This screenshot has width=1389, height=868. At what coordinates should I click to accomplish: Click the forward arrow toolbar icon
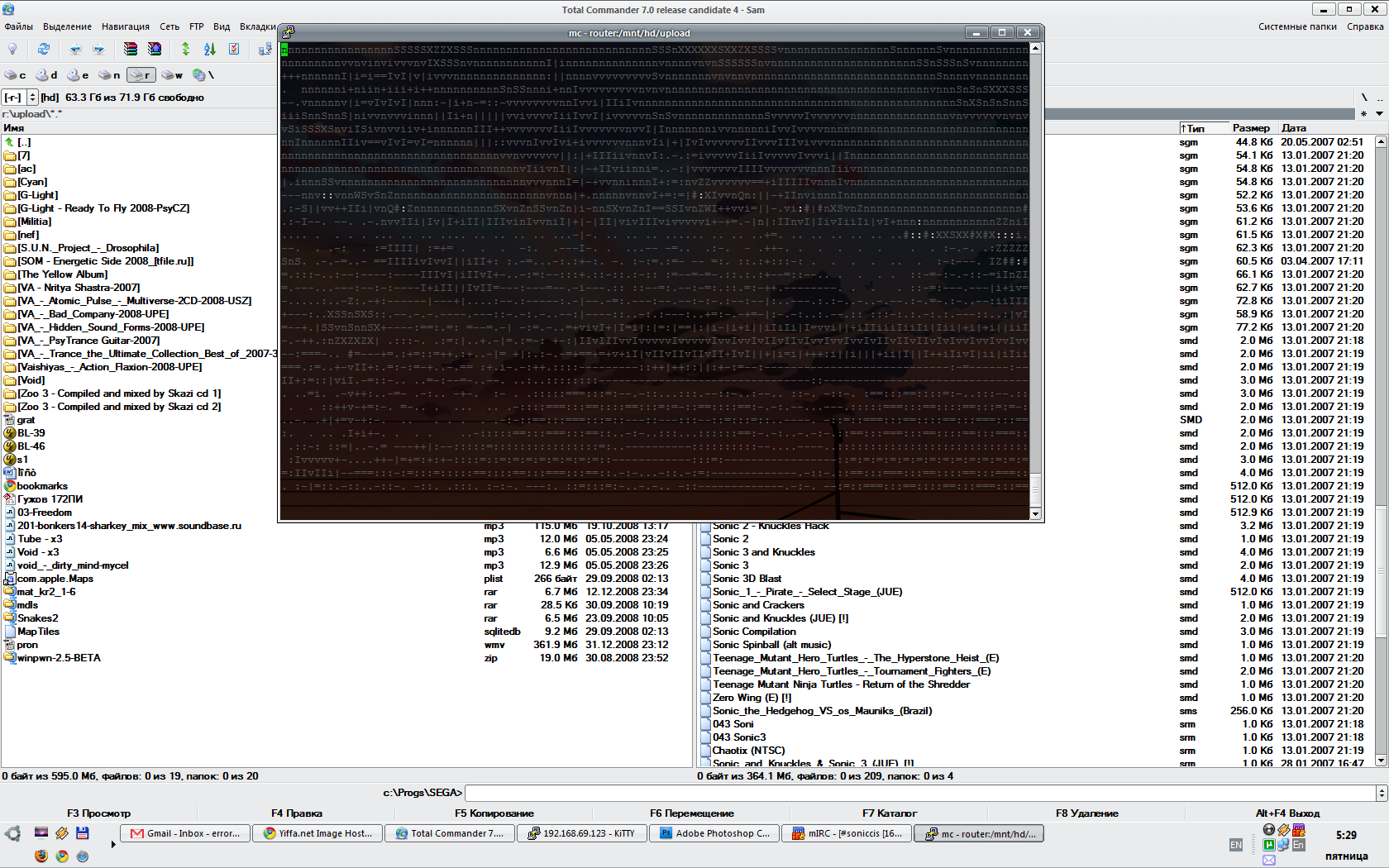pos(99,49)
